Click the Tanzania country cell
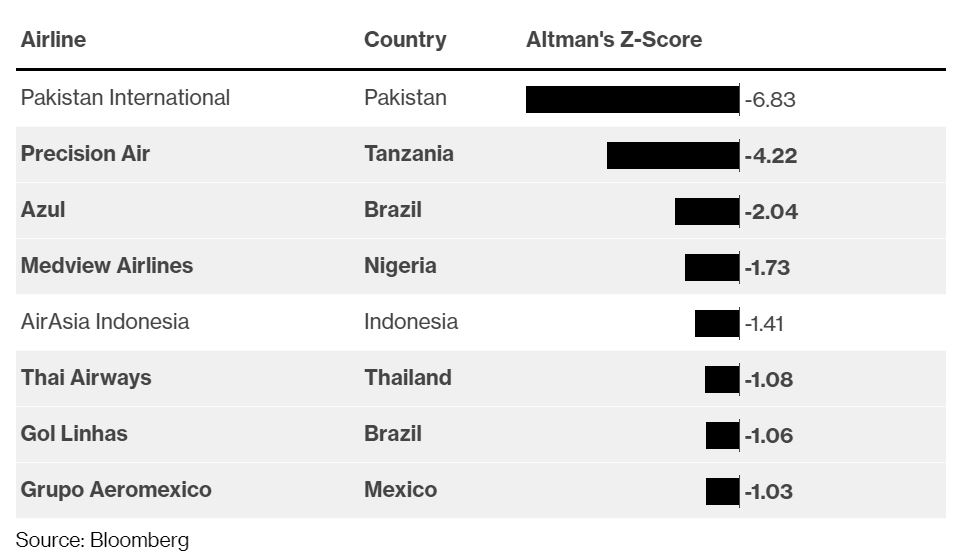The width and height of the screenshot is (955, 552). (409, 154)
